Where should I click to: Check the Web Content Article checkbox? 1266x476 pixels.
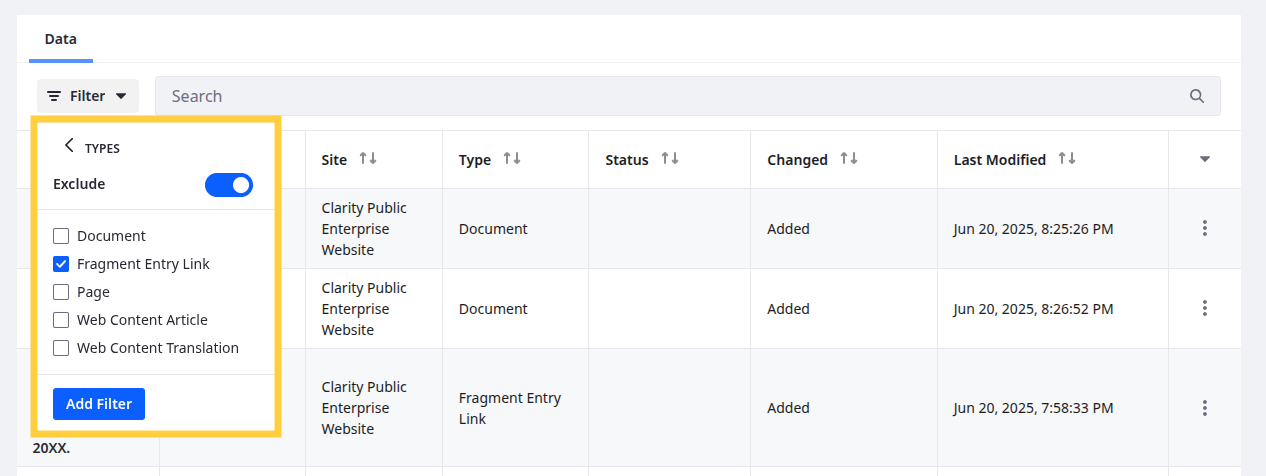61,320
